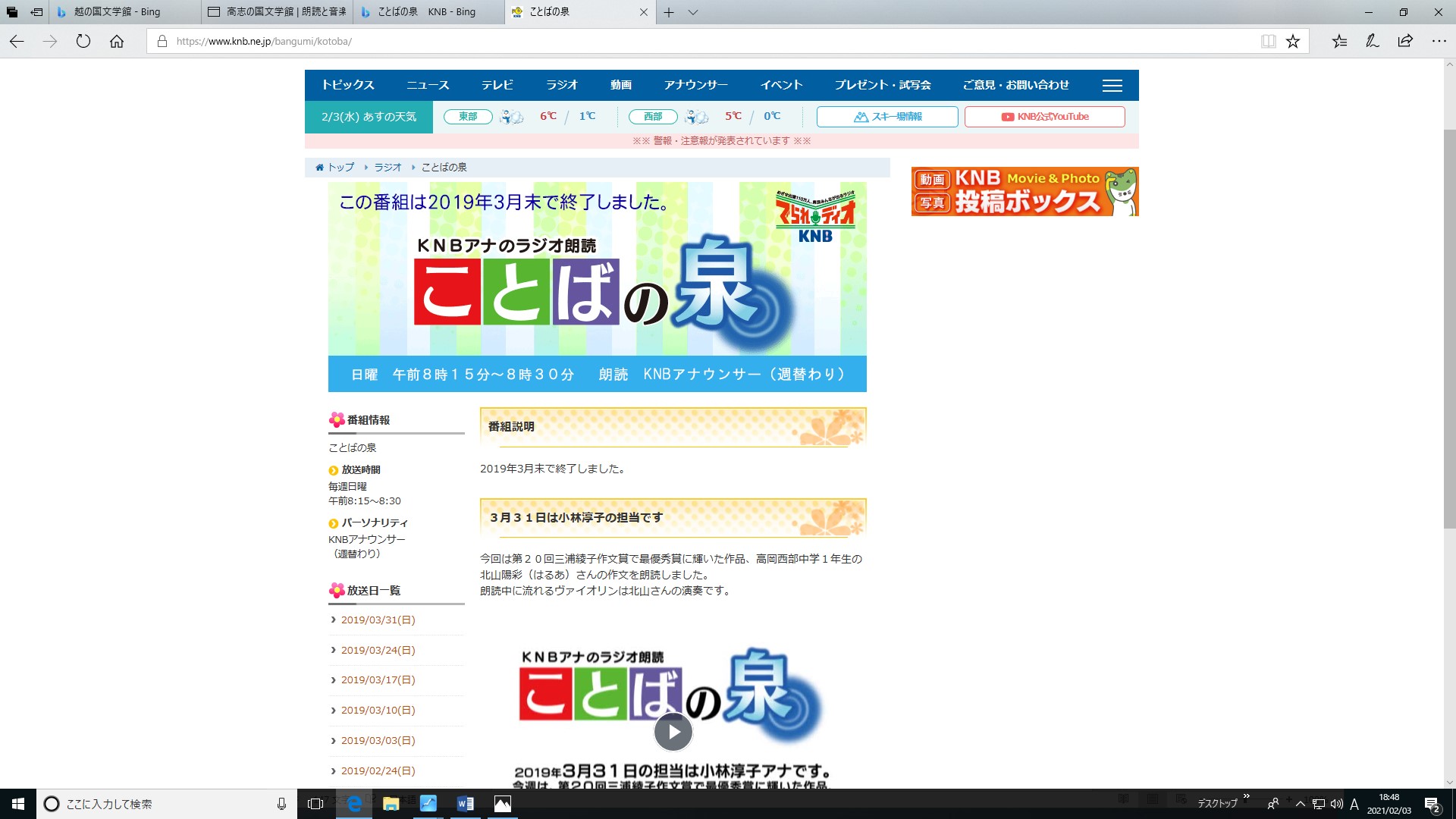Open broadcast 2019/03/24(日)
Image resolution: width=1456 pixels, height=819 pixels.
[x=378, y=651]
